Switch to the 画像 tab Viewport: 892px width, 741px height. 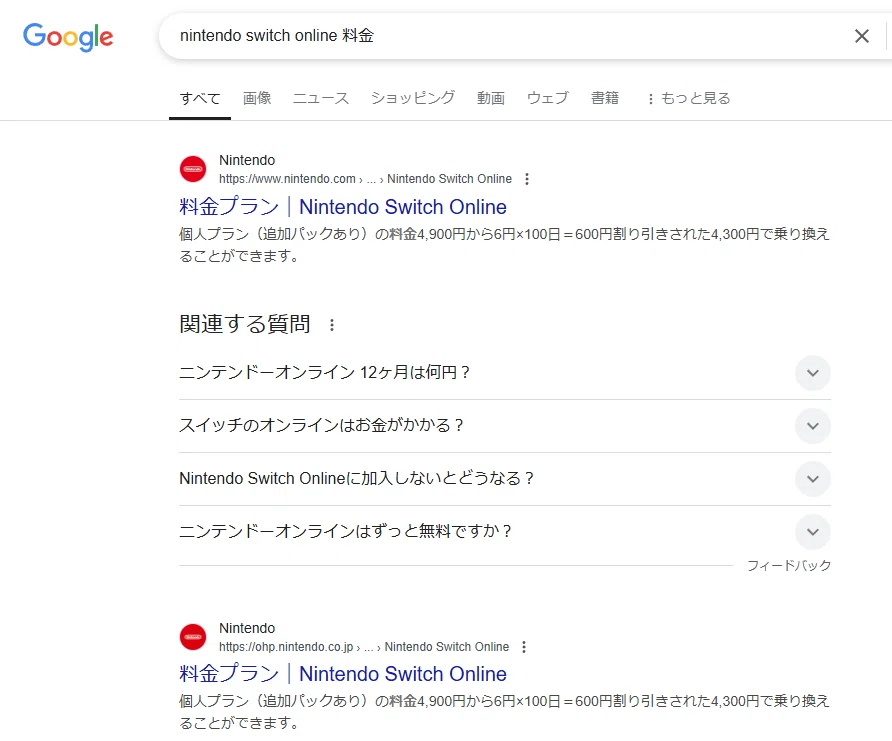coord(257,98)
